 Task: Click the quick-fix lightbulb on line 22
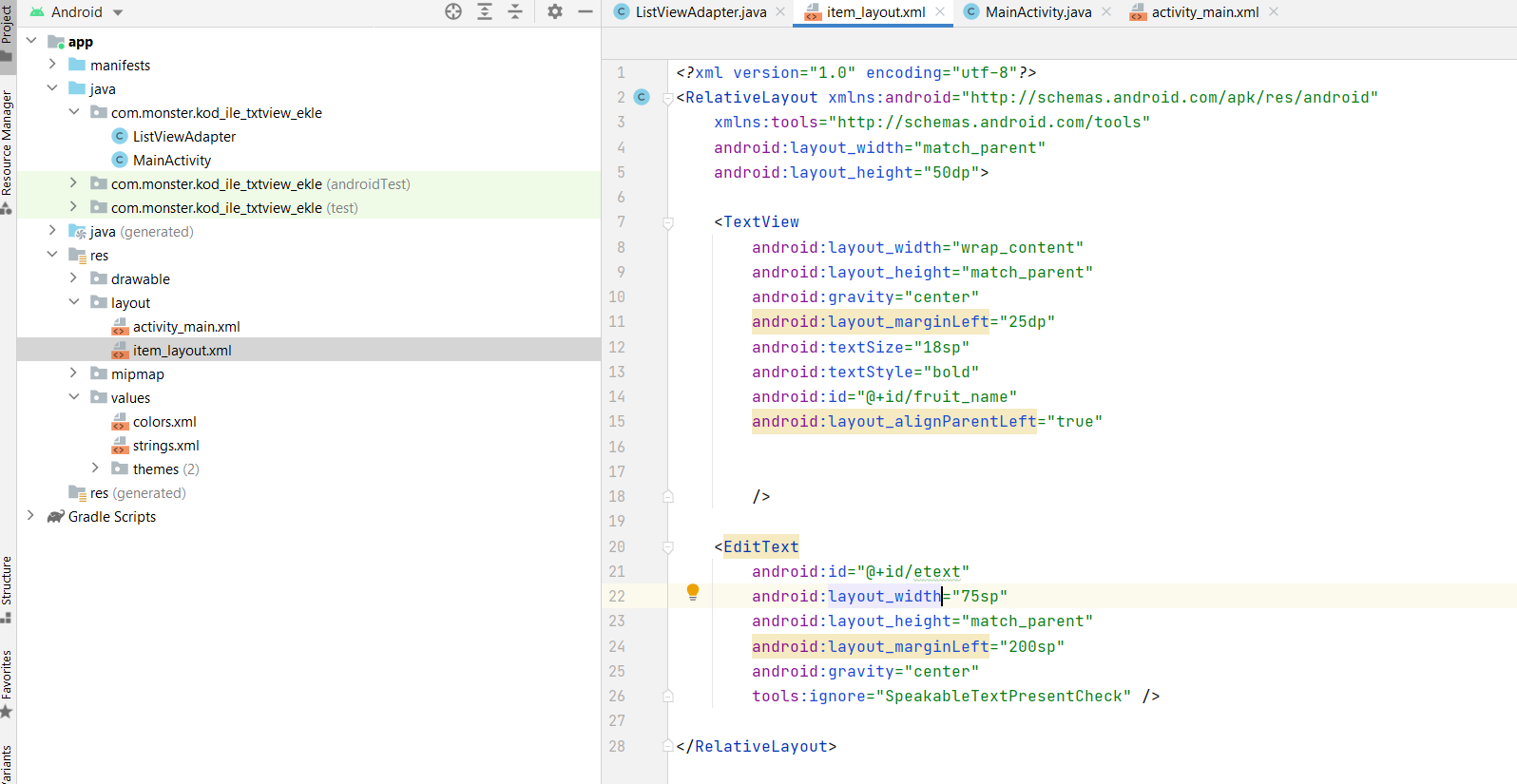693,592
